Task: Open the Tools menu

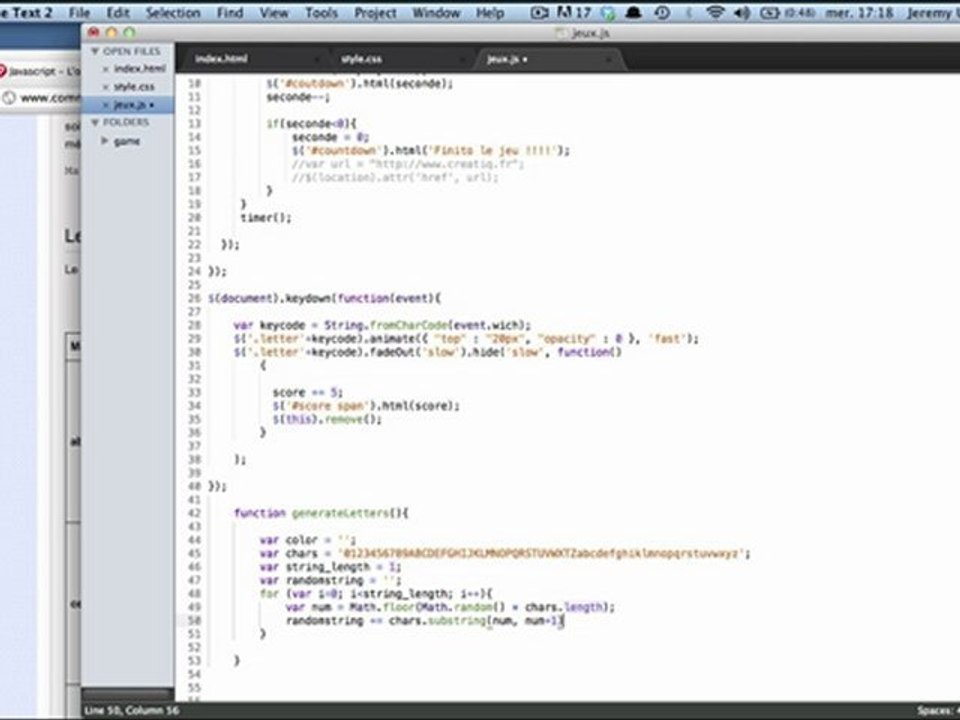Action: [321, 12]
